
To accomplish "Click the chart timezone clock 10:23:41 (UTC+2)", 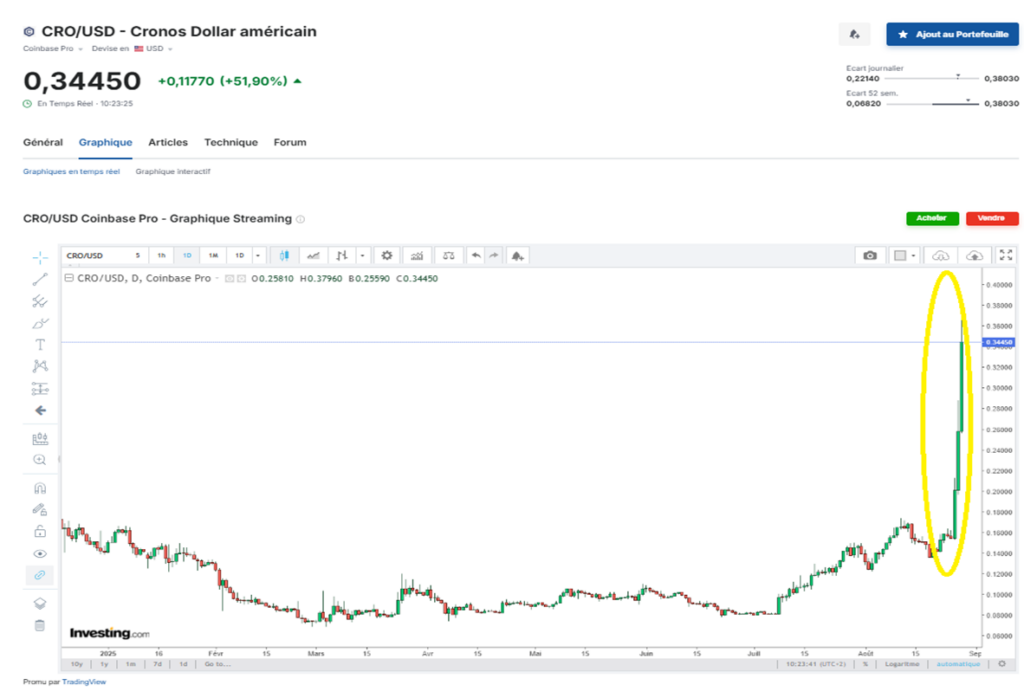I will pyautogui.click(x=816, y=663).
